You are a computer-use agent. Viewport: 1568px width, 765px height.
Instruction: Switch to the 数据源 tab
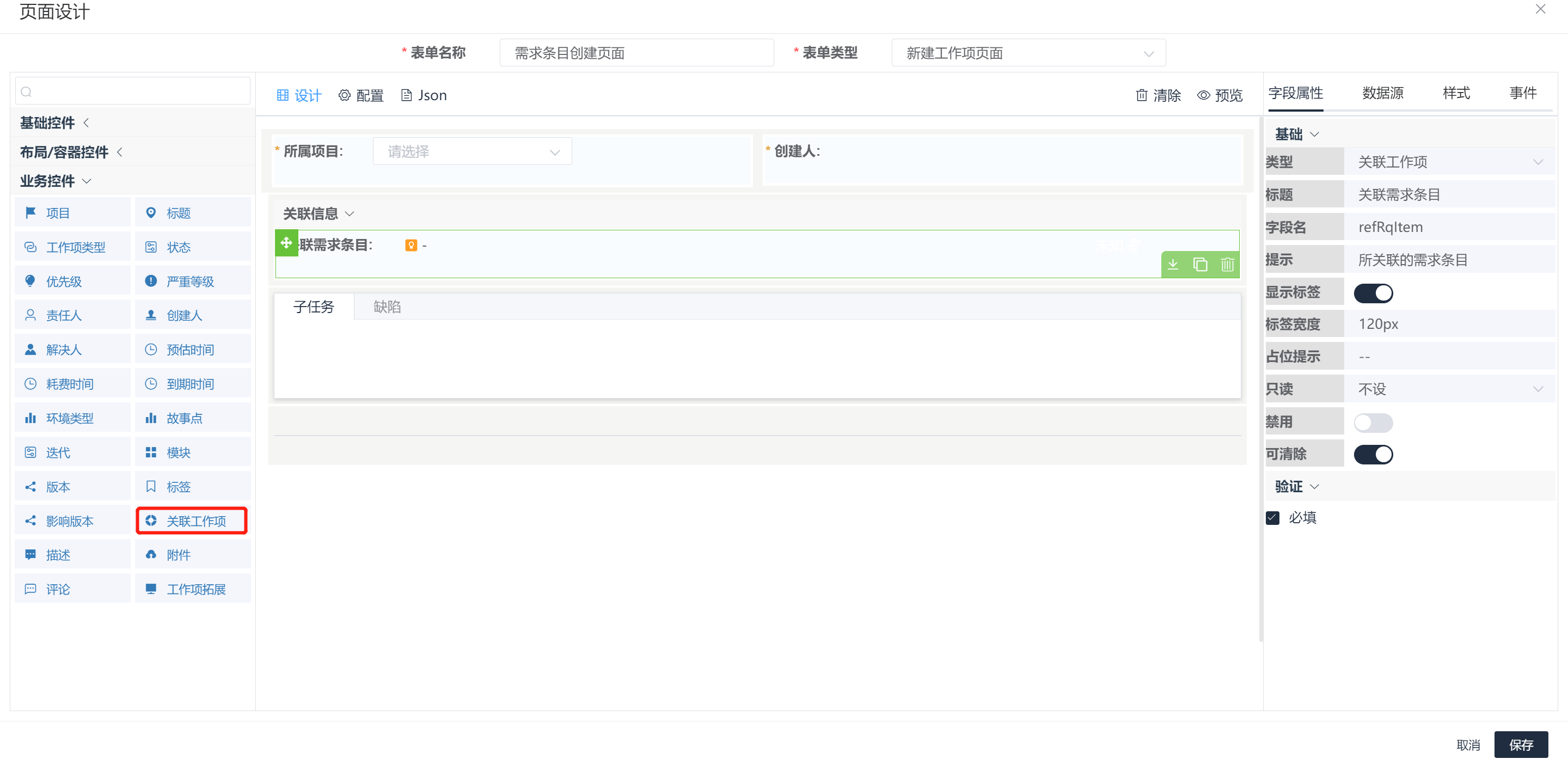[1382, 93]
